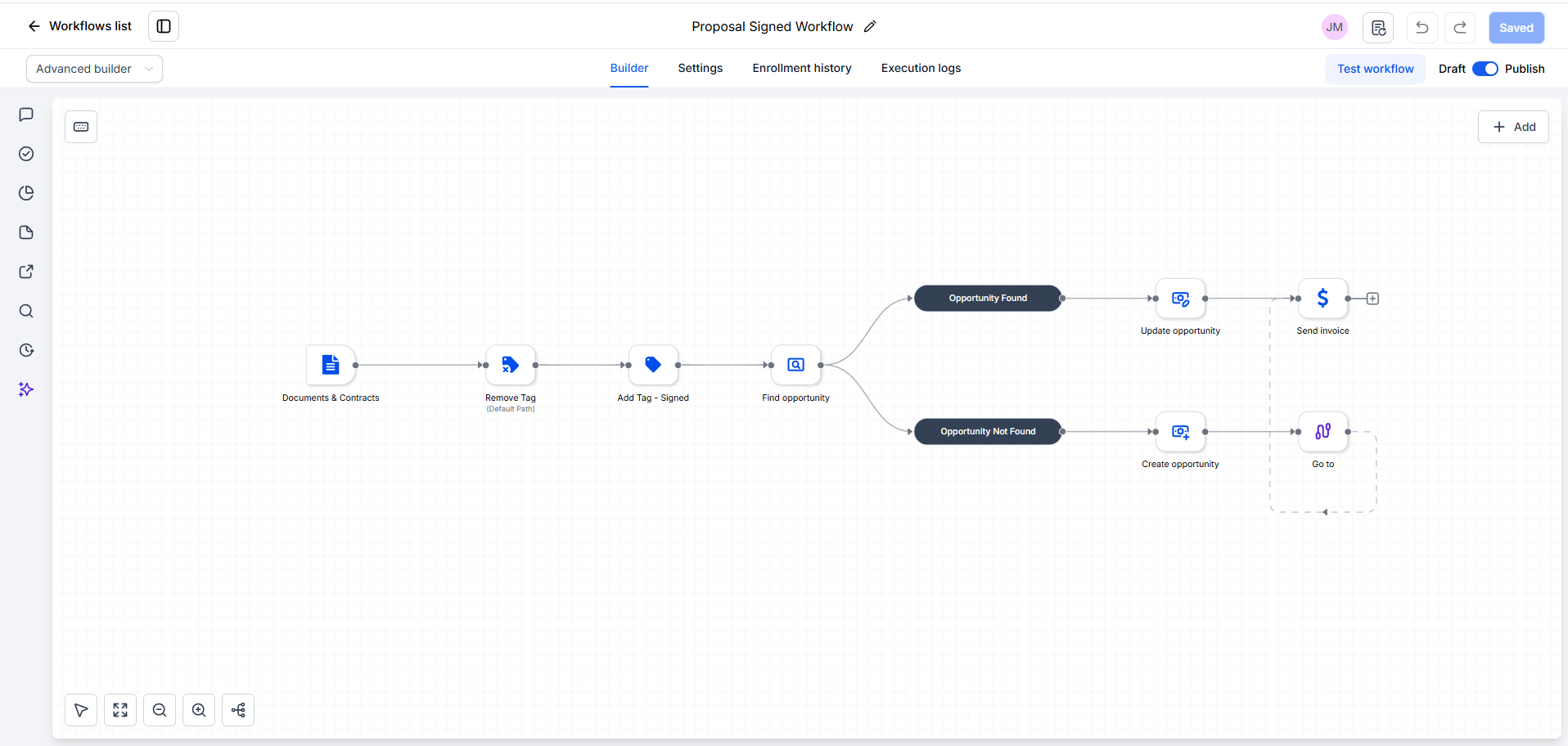Open the sticky note icon in sidebar
The height and width of the screenshot is (746, 1568).
pos(26,232)
